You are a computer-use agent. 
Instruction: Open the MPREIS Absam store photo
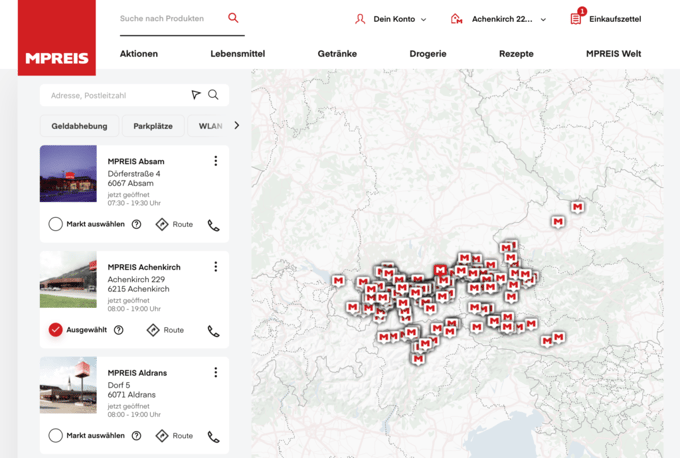point(68,173)
